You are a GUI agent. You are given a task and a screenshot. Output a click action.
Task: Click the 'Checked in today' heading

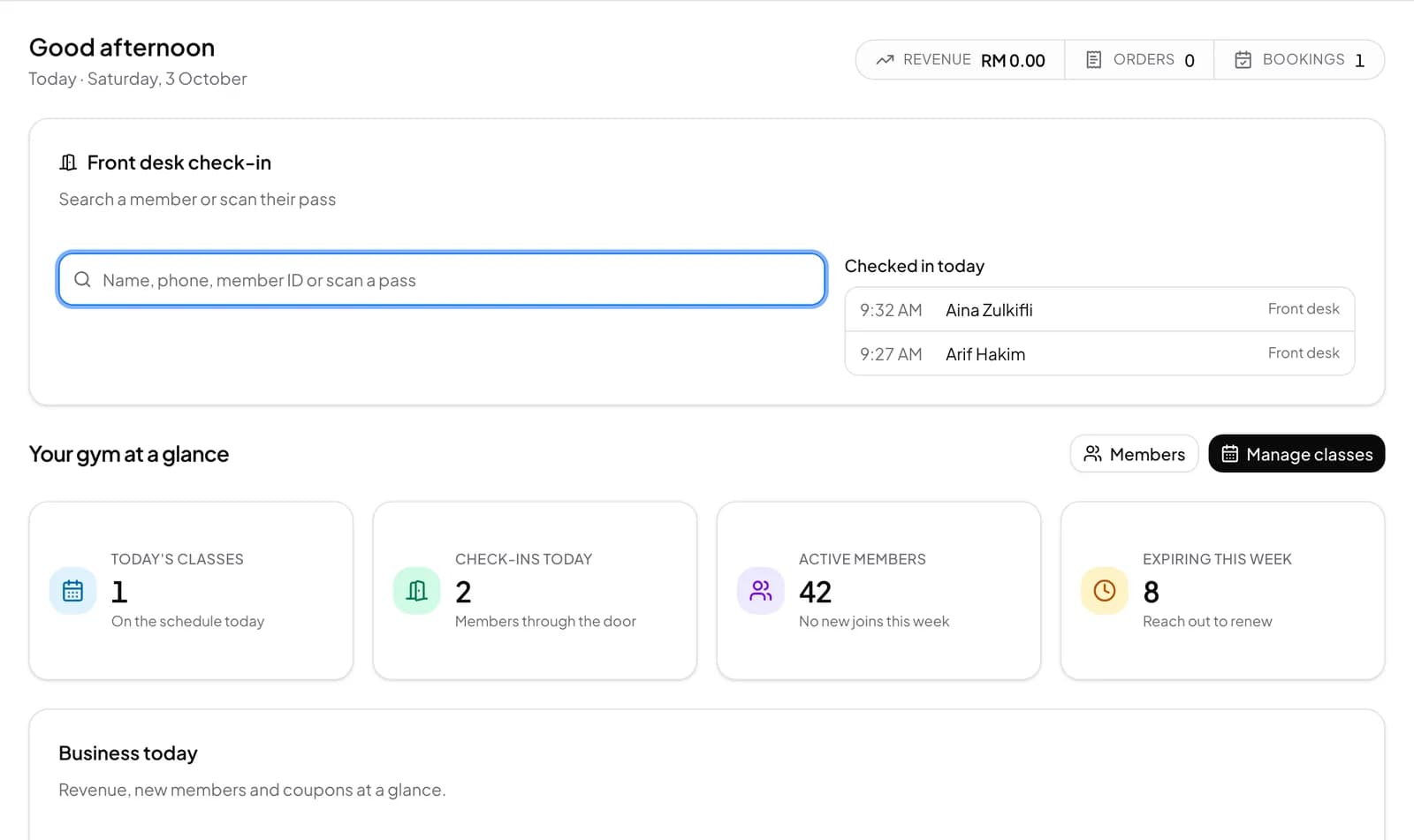point(915,266)
